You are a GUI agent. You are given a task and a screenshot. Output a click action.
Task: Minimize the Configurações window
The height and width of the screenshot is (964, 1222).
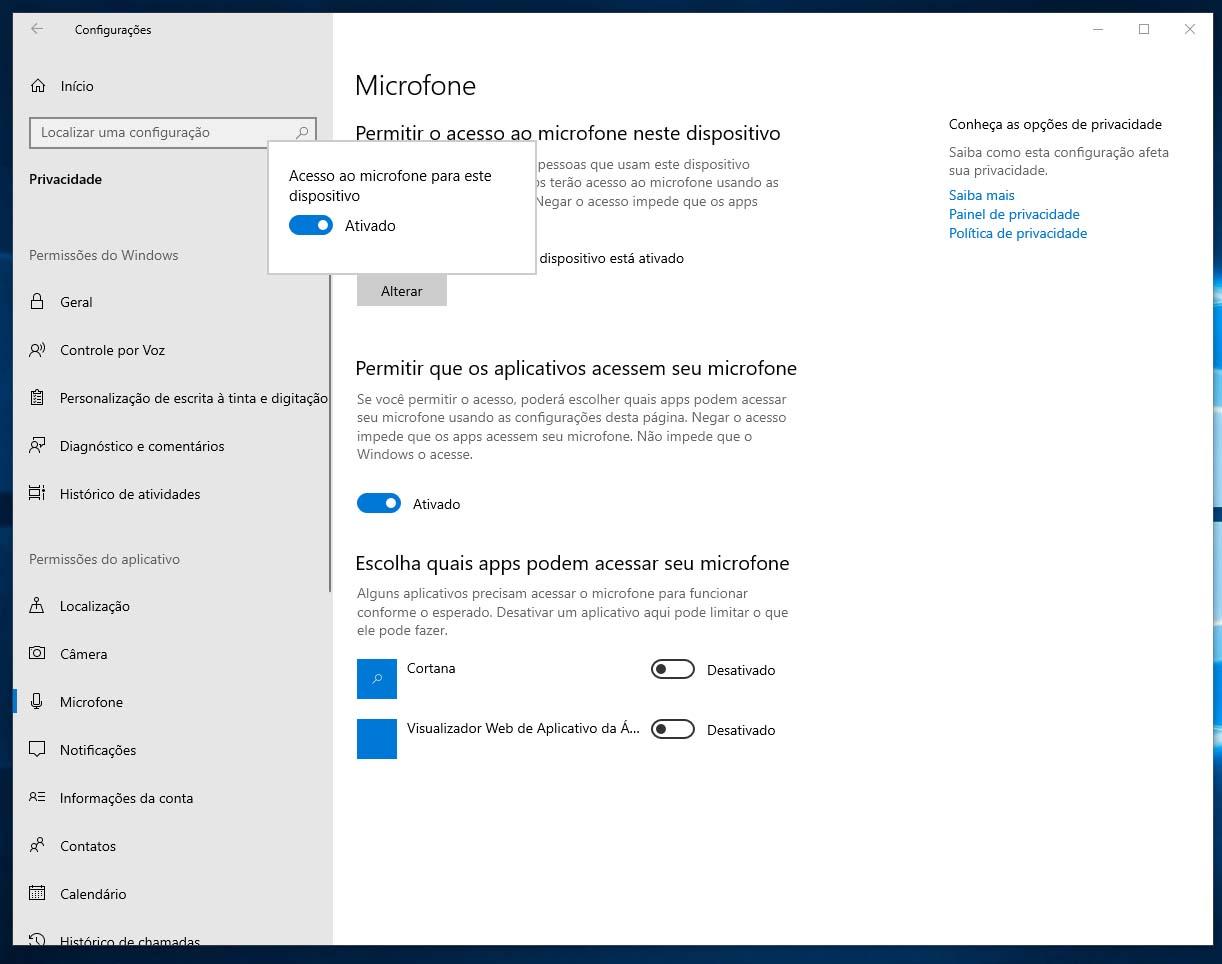(x=1098, y=29)
